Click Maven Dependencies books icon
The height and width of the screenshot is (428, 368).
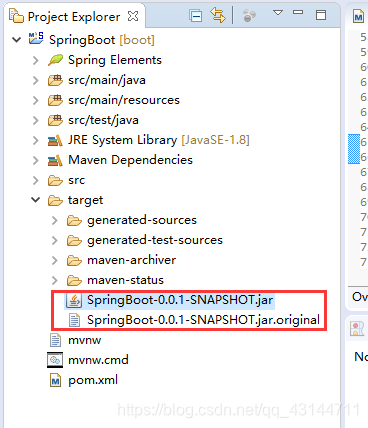[55, 161]
